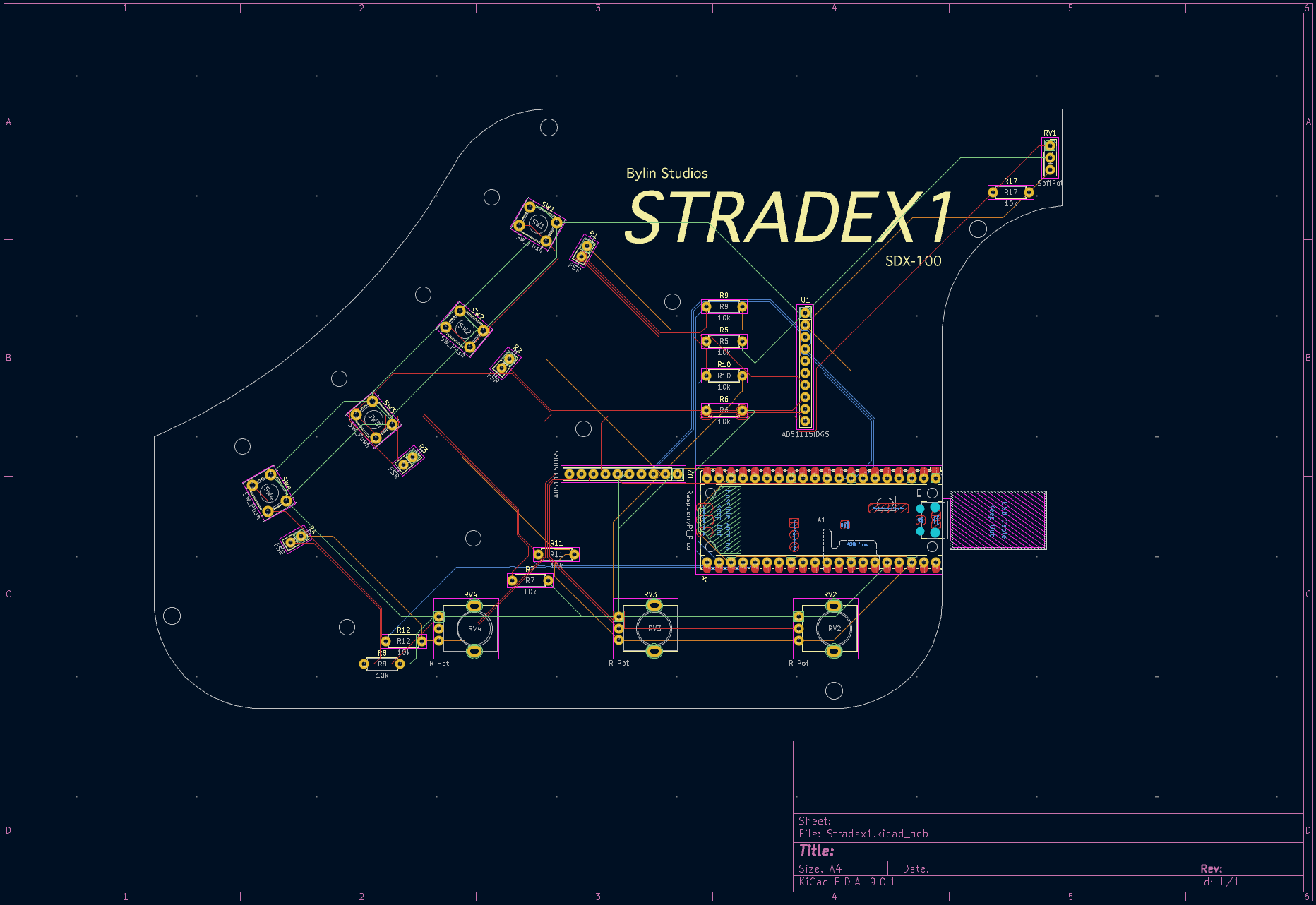Select the SW1 push button footprint

pyautogui.click(x=538, y=224)
